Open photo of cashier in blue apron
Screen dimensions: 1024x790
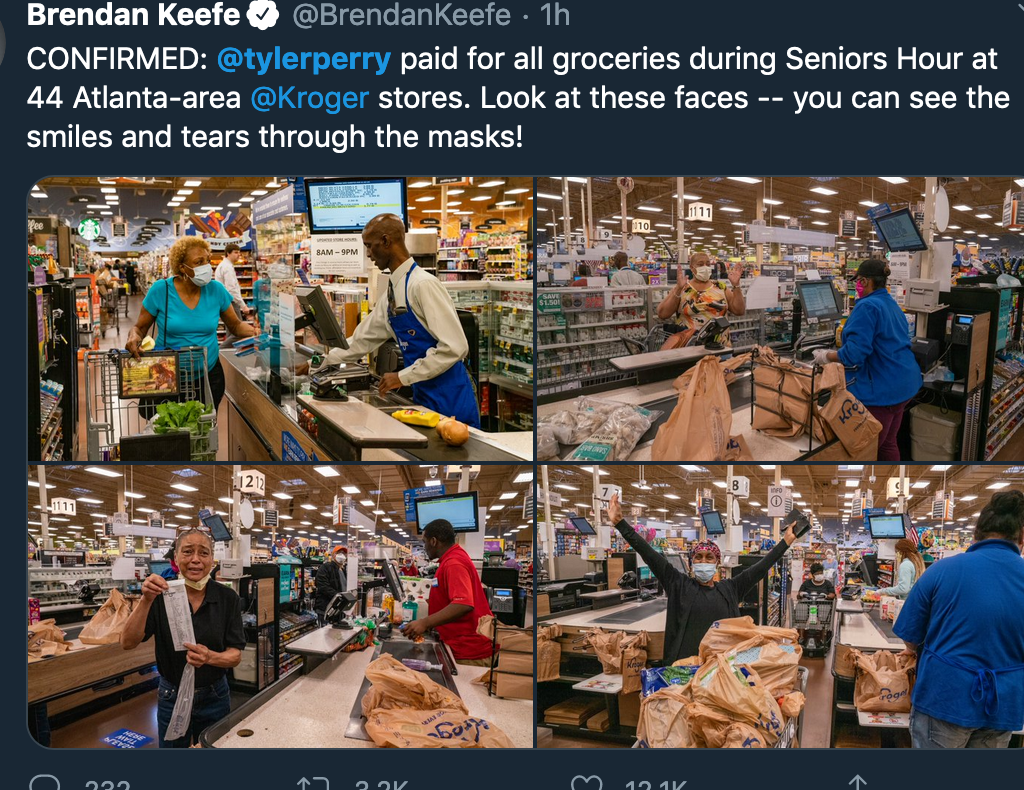(x=280, y=319)
